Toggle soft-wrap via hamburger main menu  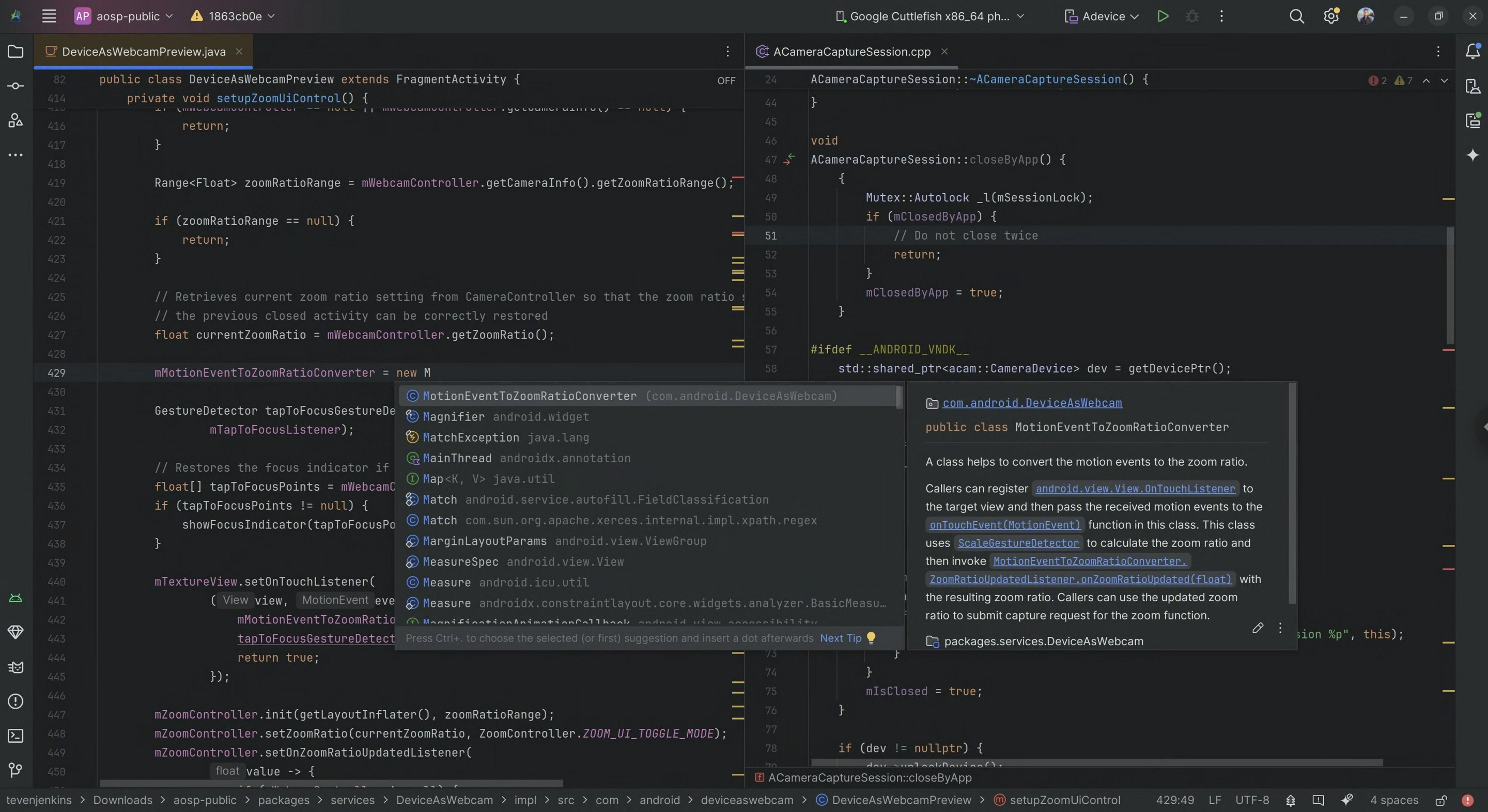pos(49,16)
